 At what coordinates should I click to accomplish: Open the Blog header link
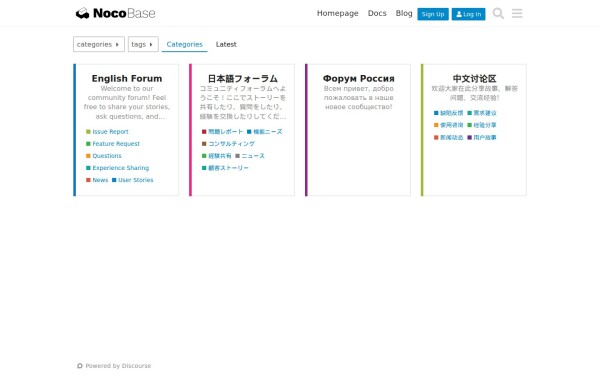click(x=404, y=13)
